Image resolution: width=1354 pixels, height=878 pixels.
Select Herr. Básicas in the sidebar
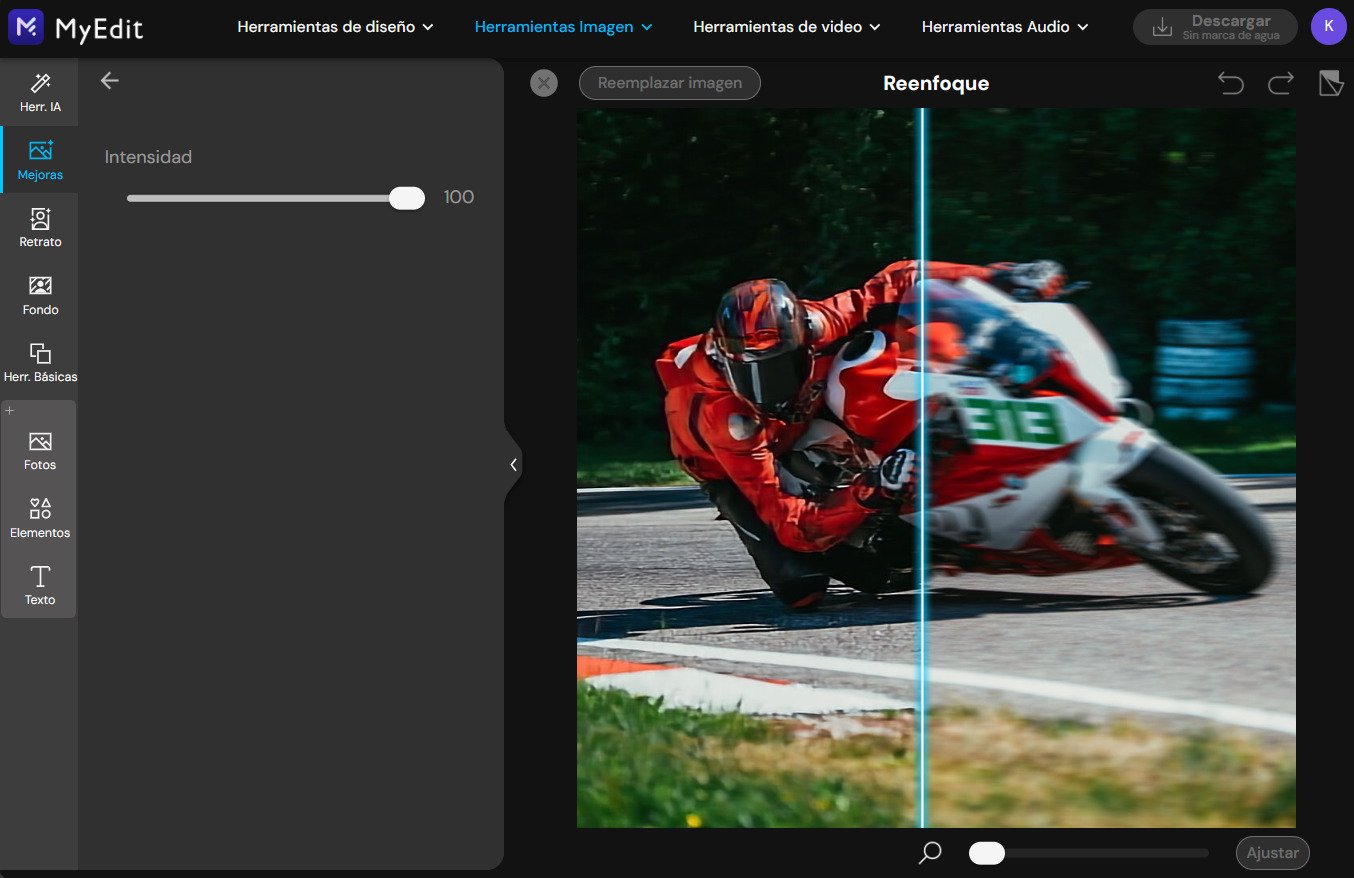coord(40,361)
